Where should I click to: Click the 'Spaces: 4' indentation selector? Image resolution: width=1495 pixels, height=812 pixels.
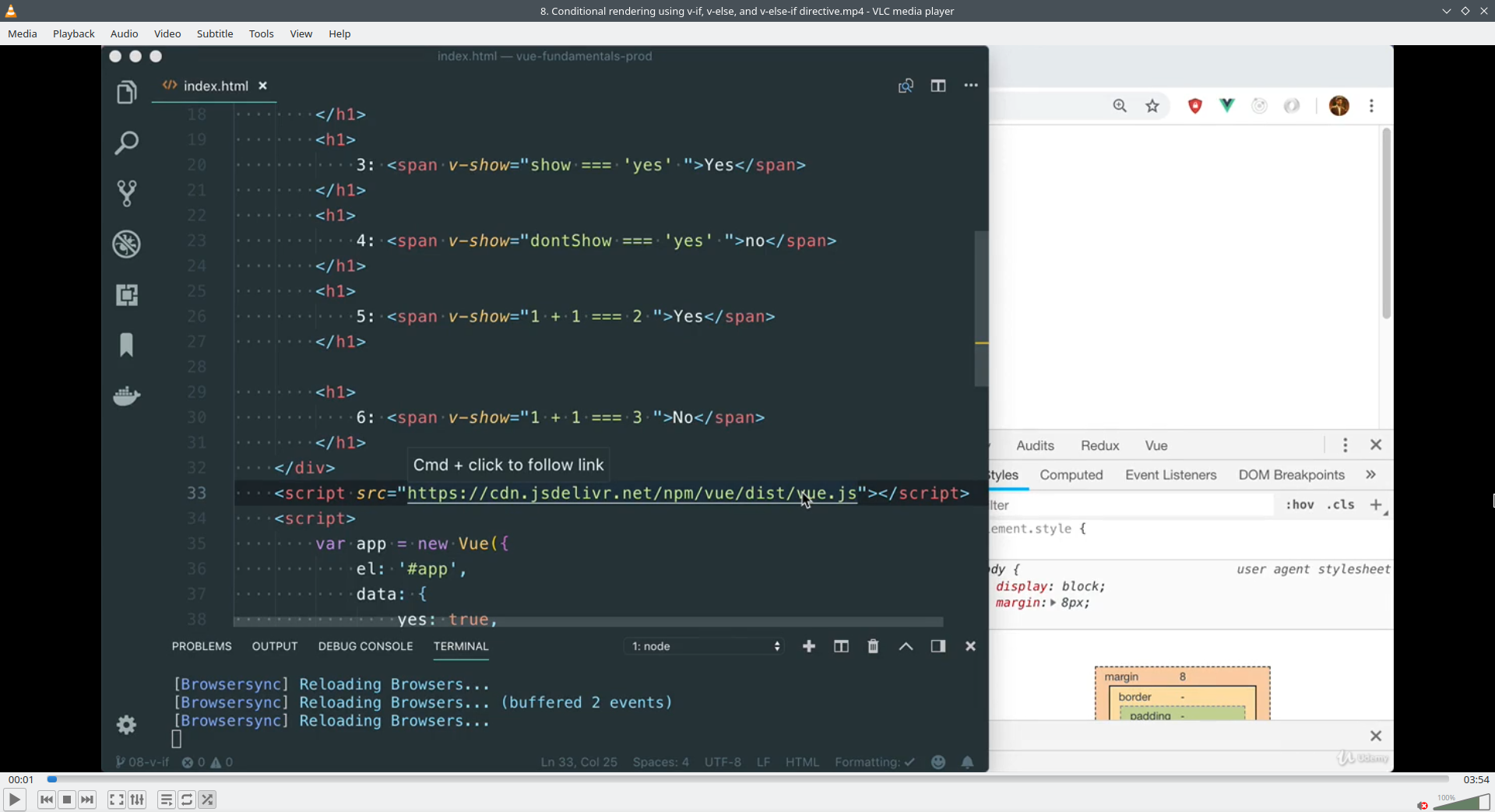pyautogui.click(x=660, y=762)
